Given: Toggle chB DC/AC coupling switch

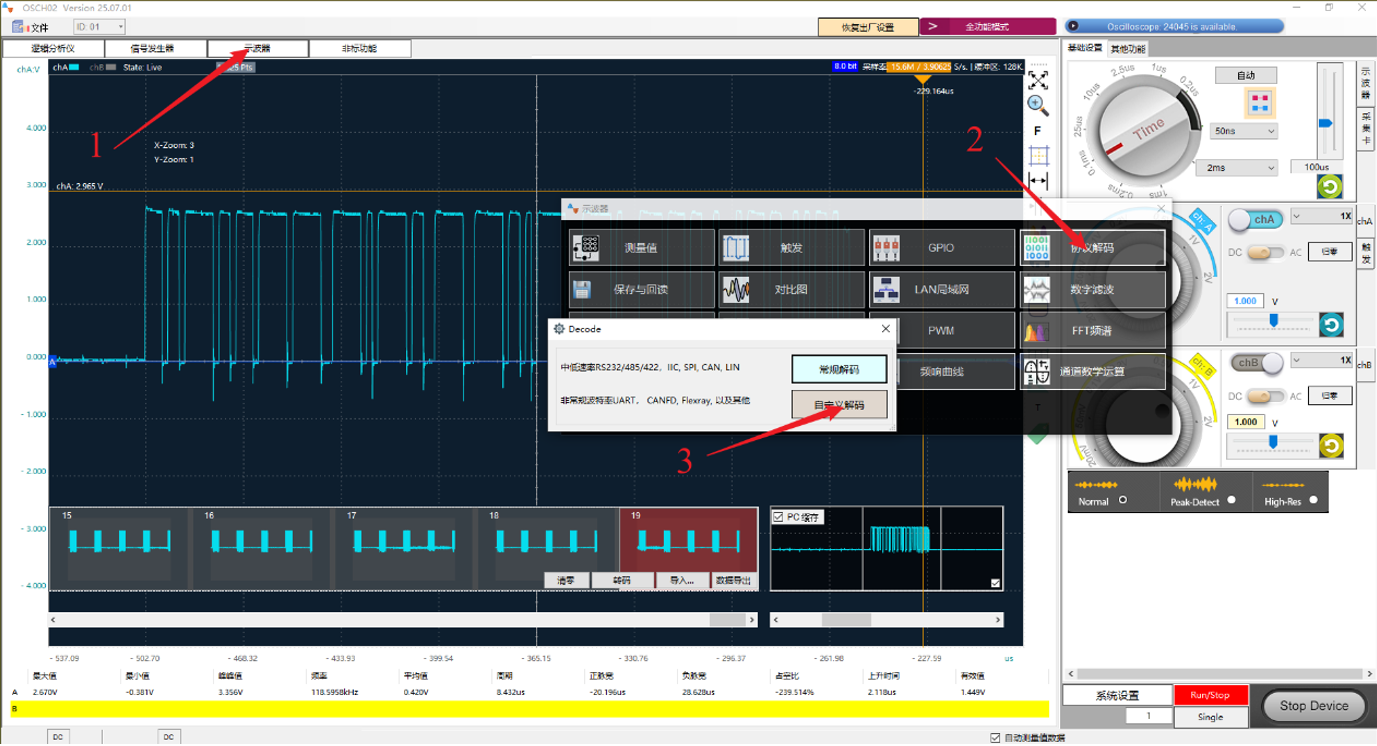Looking at the screenshot, I should (1265, 396).
